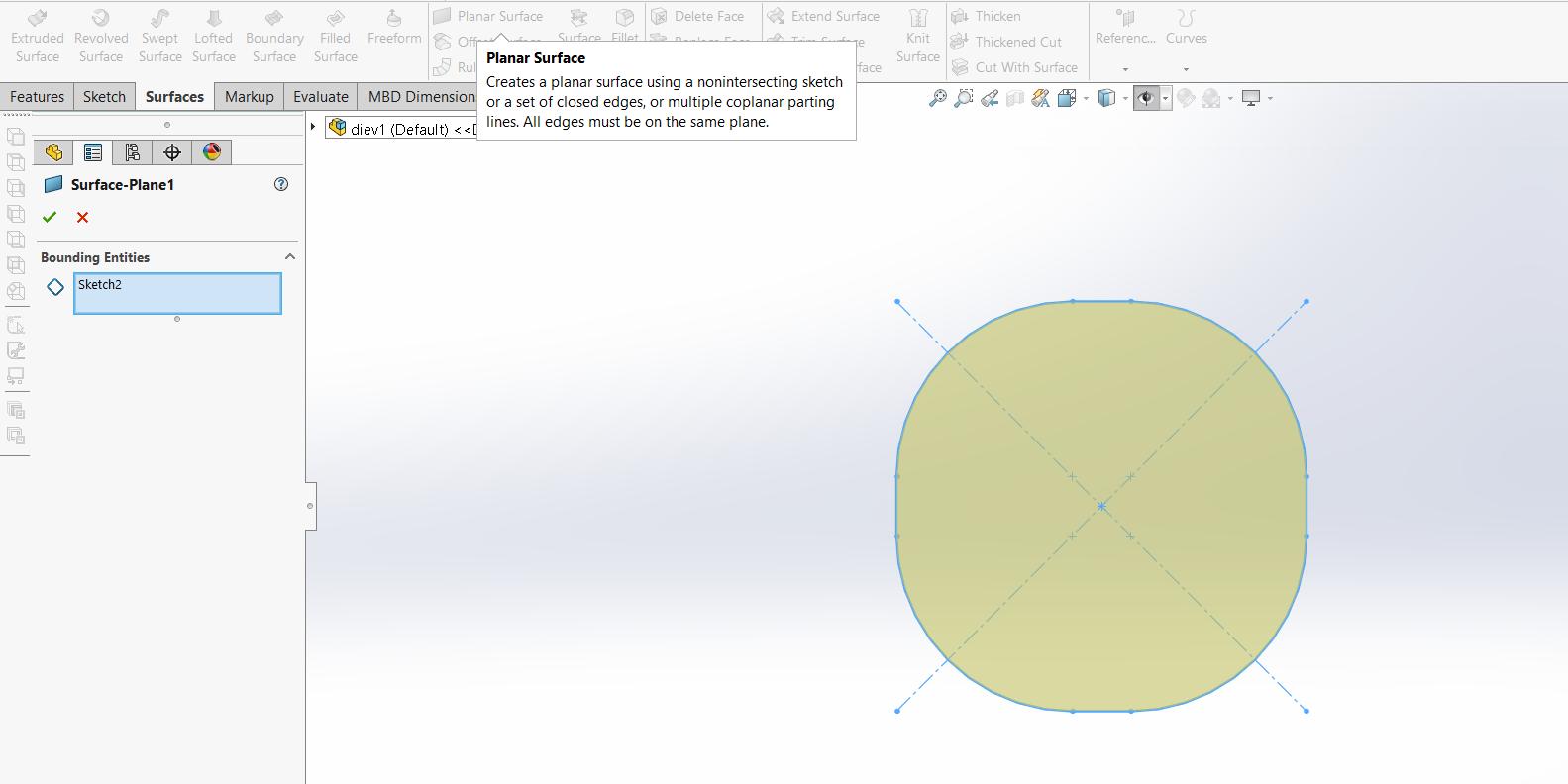Click the Thickened Cut command
Viewport: 1568px width, 784px height.
click(1006, 42)
